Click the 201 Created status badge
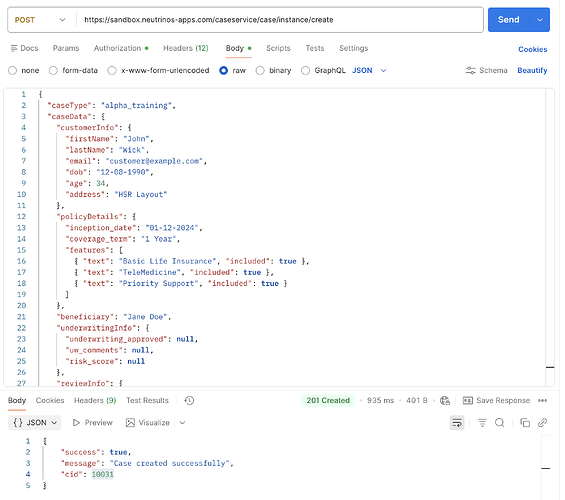565x500 pixels. point(328,401)
